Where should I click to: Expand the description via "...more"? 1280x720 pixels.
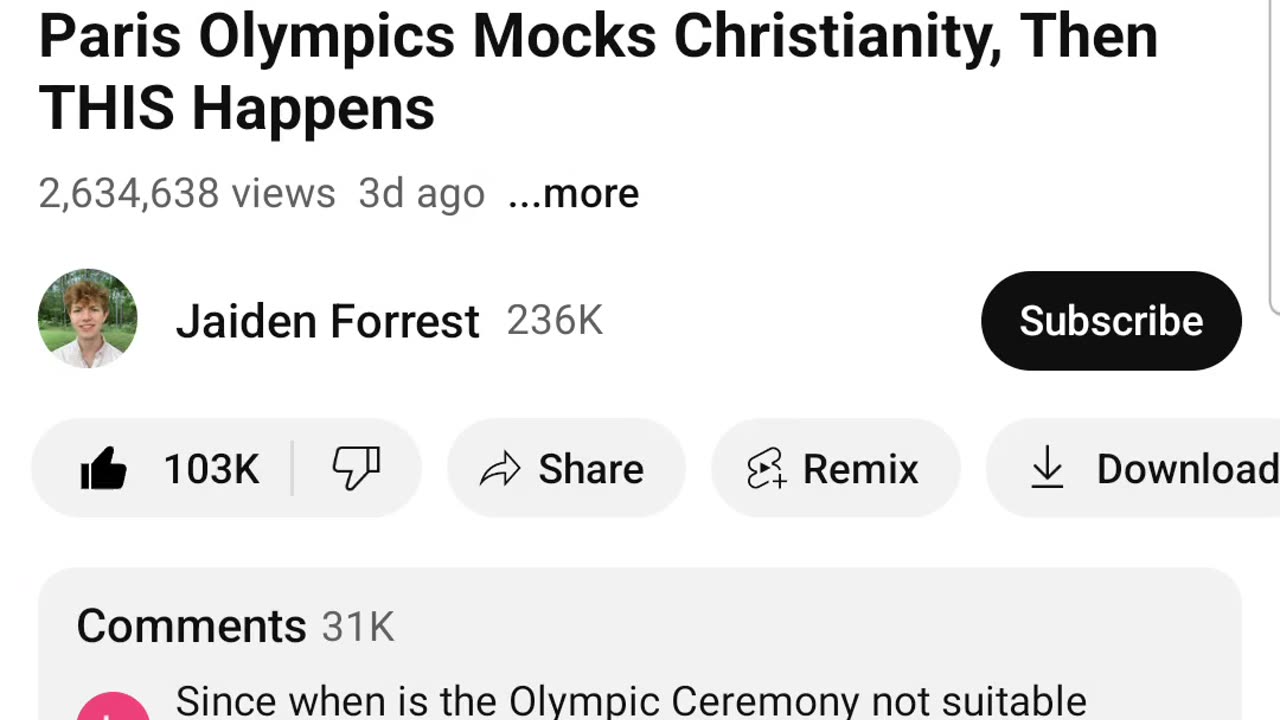pyautogui.click(x=573, y=193)
